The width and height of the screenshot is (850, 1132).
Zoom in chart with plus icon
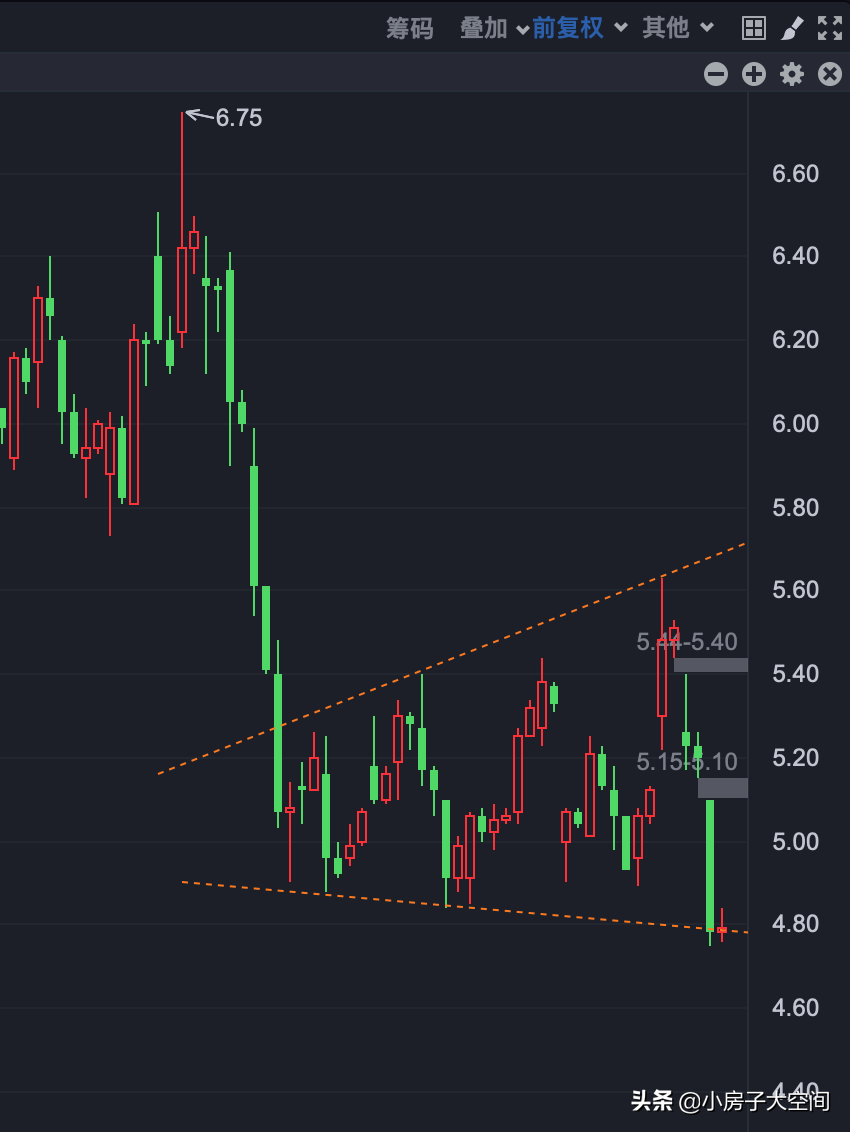click(x=754, y=74)
